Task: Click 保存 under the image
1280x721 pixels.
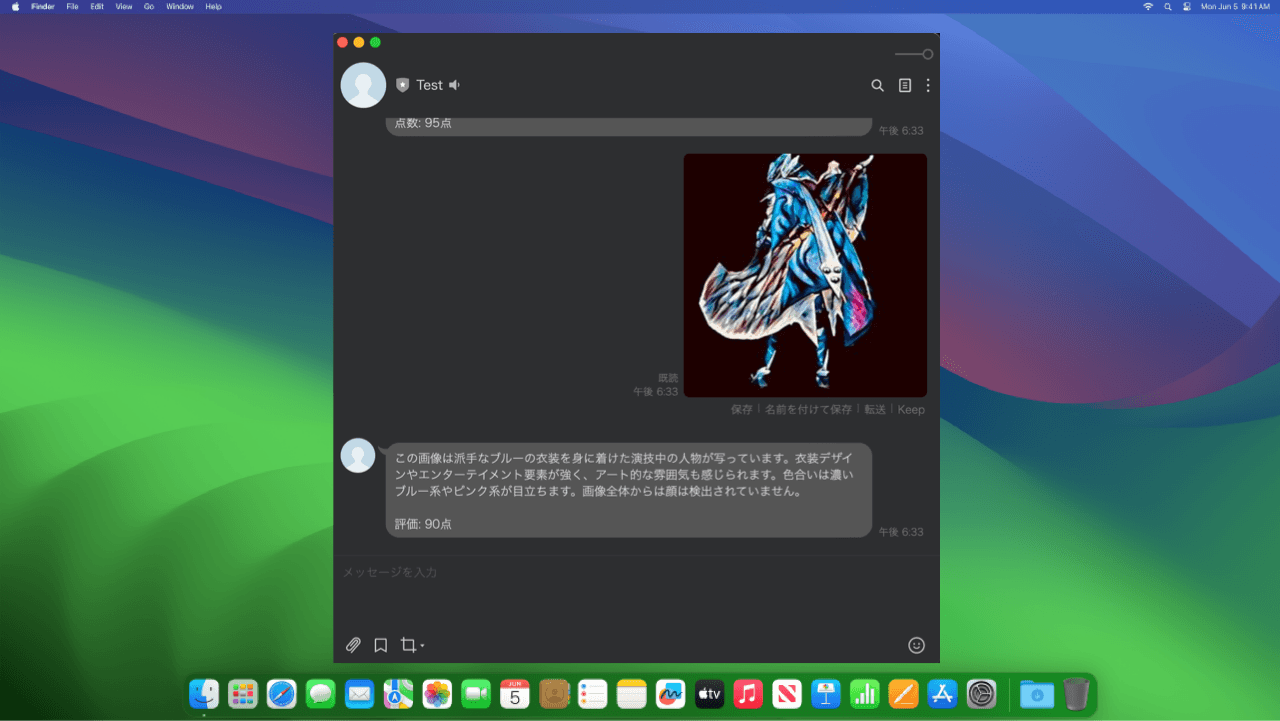Action: coord(741,410)
